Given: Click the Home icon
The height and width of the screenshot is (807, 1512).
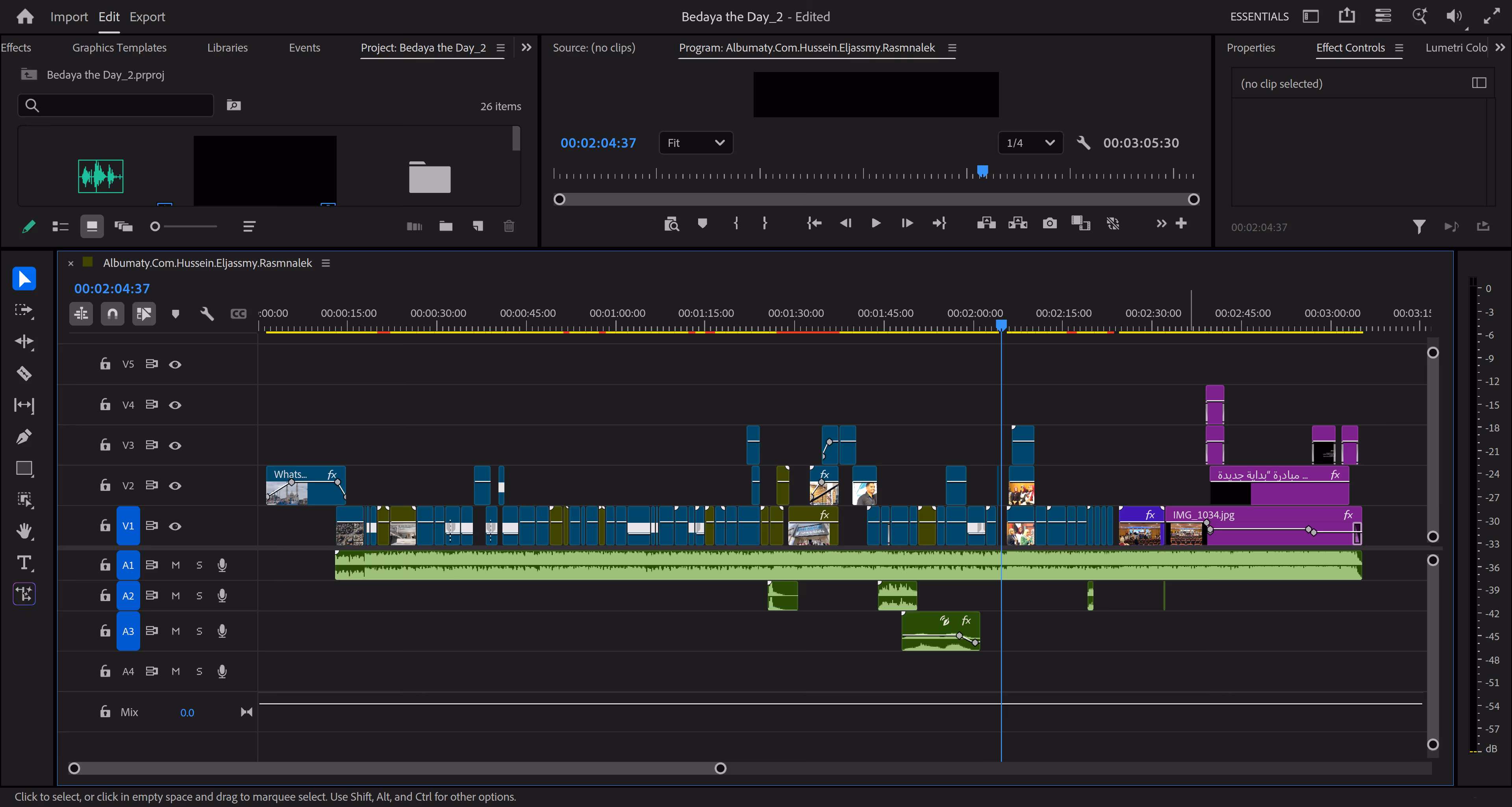Looking at the screenshot, I should click(x=25, y=17).
